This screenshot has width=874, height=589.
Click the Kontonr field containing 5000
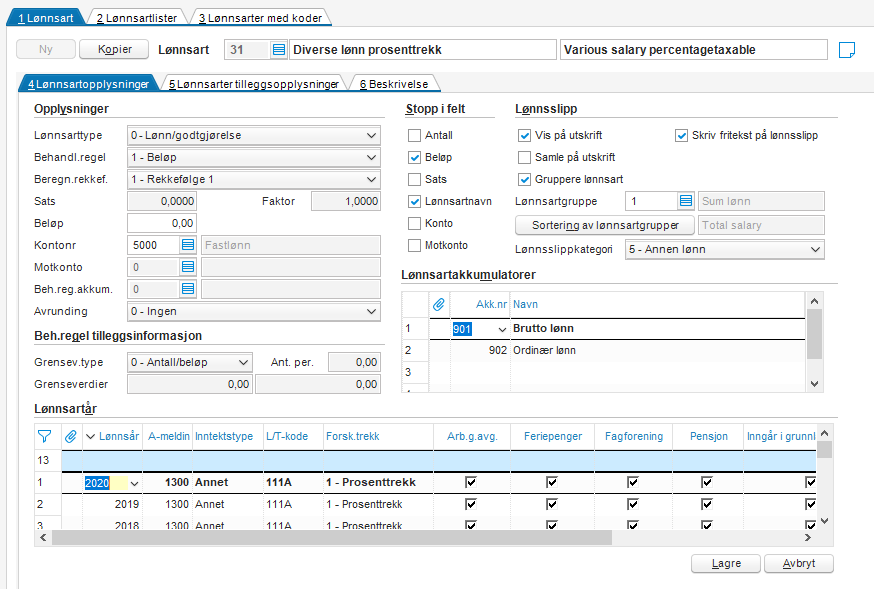point(154,245)
